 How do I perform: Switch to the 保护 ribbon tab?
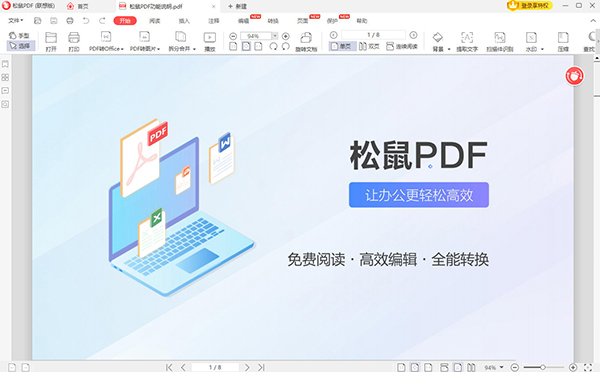[x=332, y=21]
